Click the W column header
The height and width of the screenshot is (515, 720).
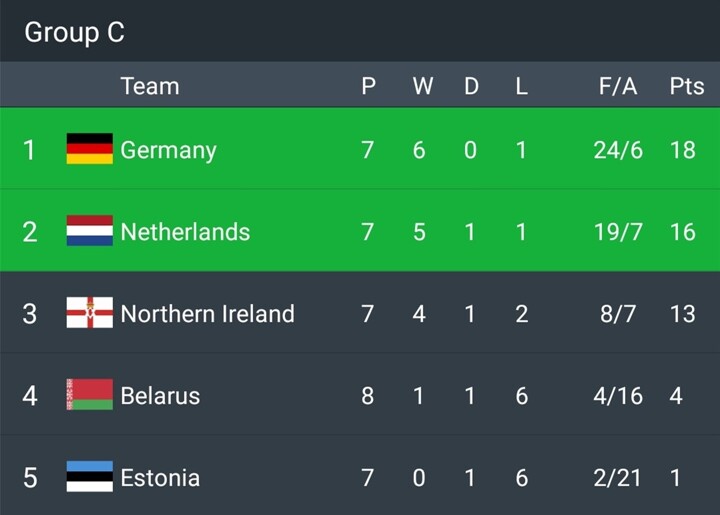point(423,86)
